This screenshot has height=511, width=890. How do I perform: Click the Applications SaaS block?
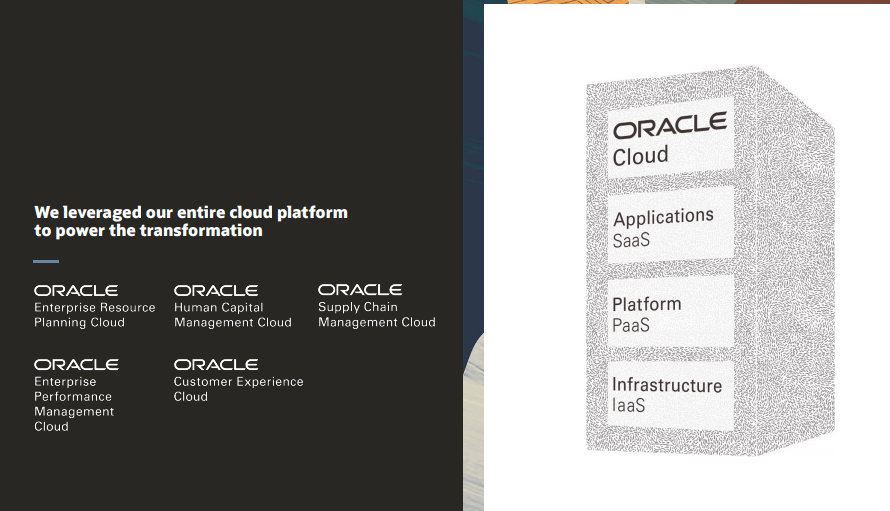tap(671, 226)
